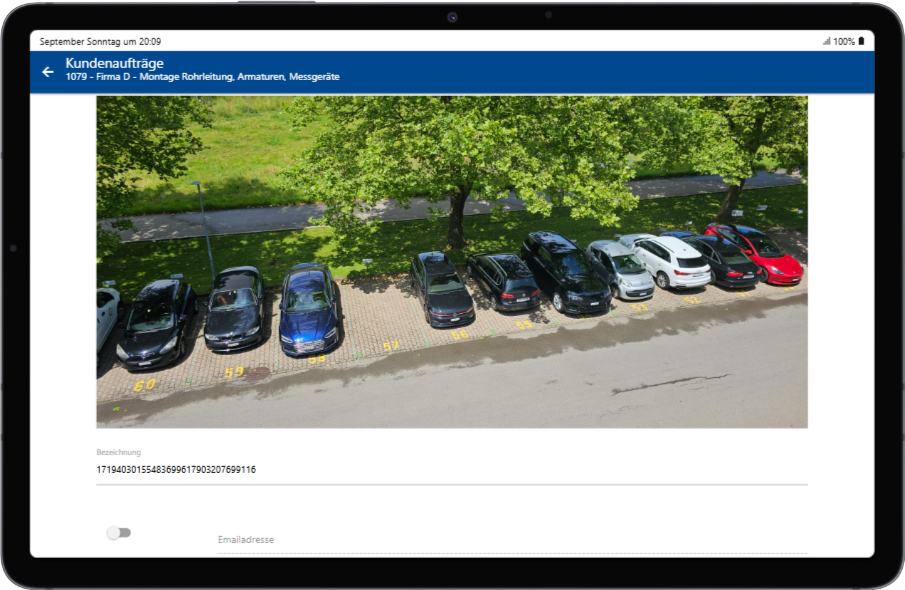Viewport: 905px width, 590px height.
Task: Open the parking lot photo
Action: (451, 262)
